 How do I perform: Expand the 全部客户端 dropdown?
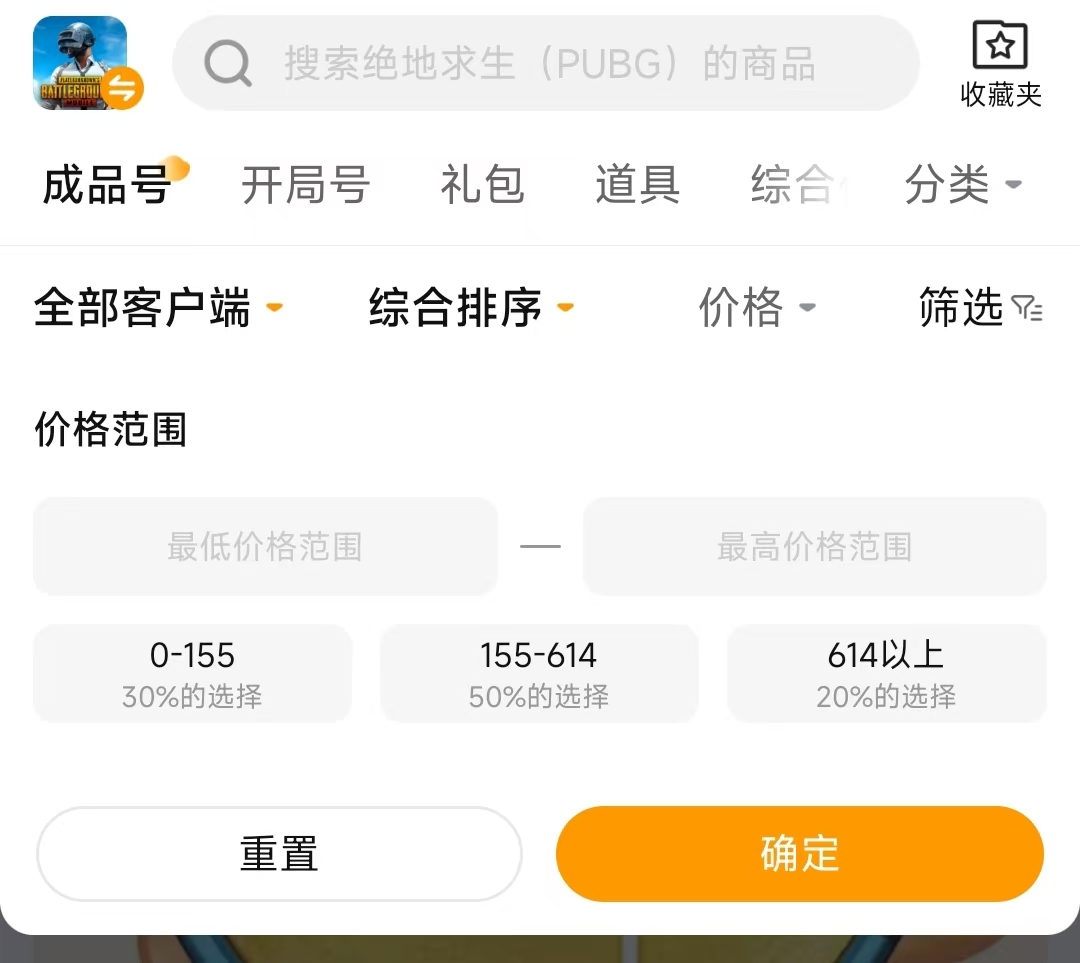pos(158,307)
